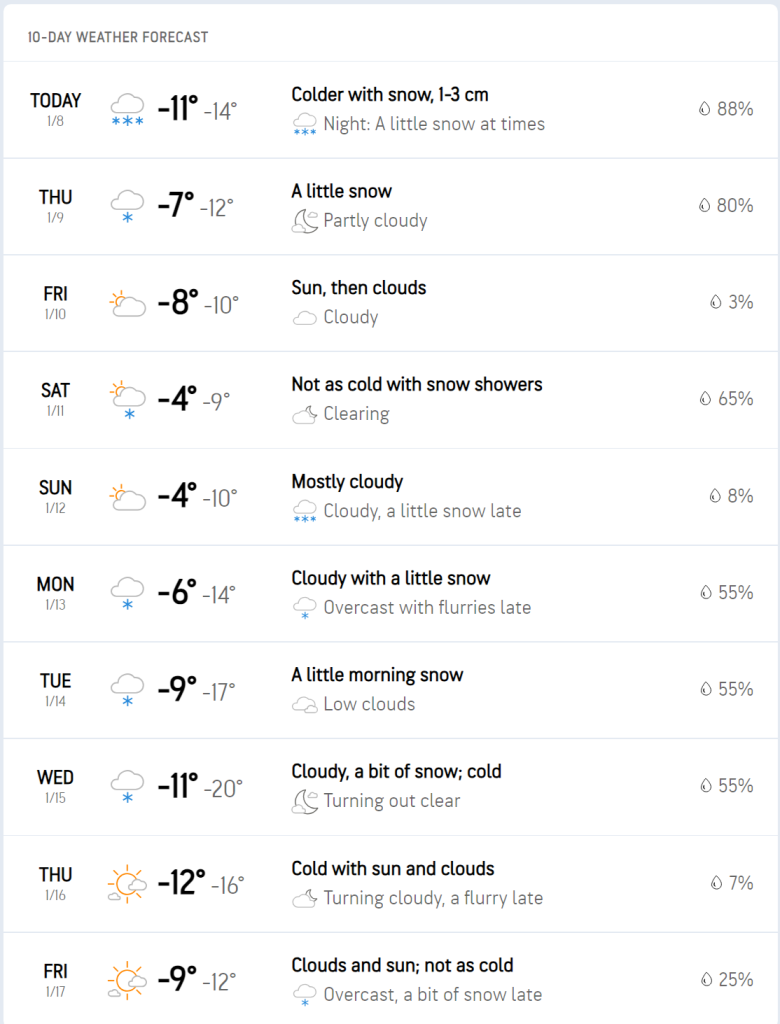Select the MON 1/13 forecast entry
Image resolution: width=780 pixels, height=1024 pixels.
390,593
